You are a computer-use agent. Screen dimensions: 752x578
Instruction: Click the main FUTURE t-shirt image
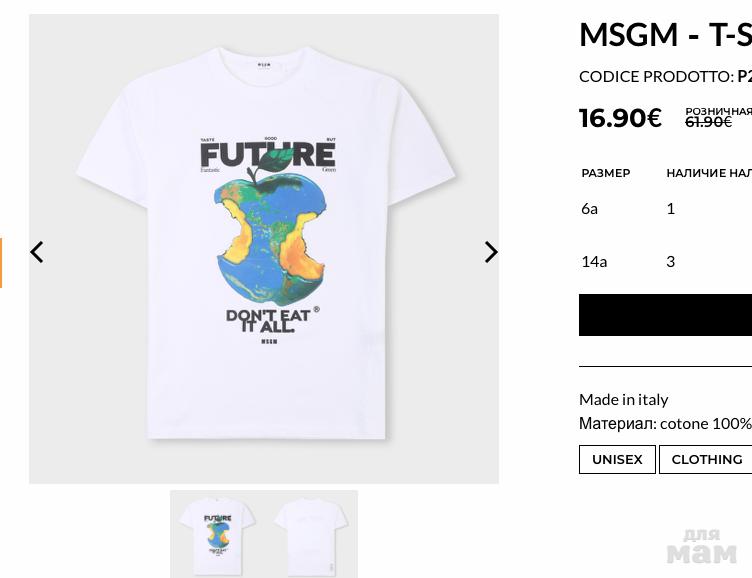(264, 248)
